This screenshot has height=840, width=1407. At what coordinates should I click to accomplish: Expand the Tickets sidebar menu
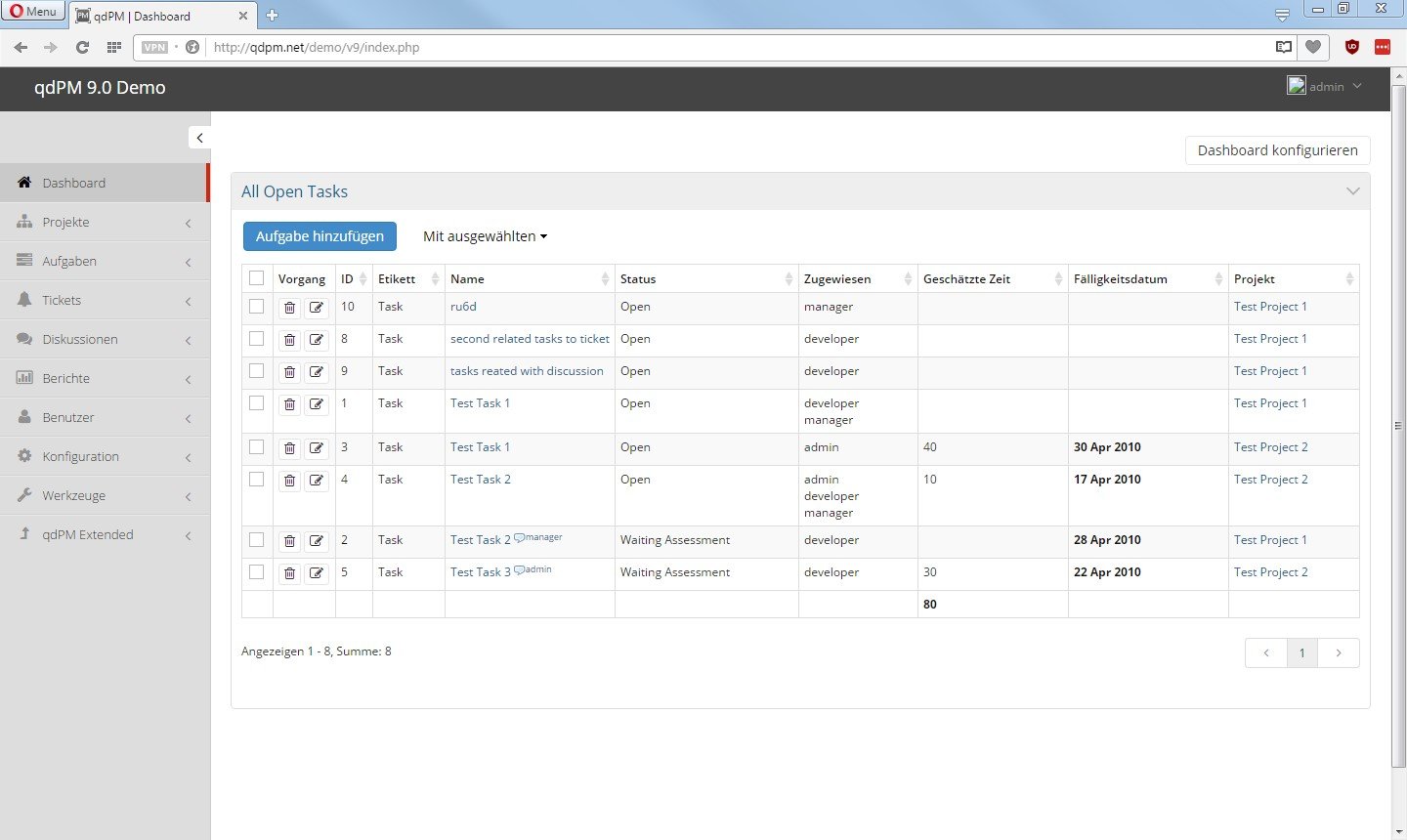[105, 300]
